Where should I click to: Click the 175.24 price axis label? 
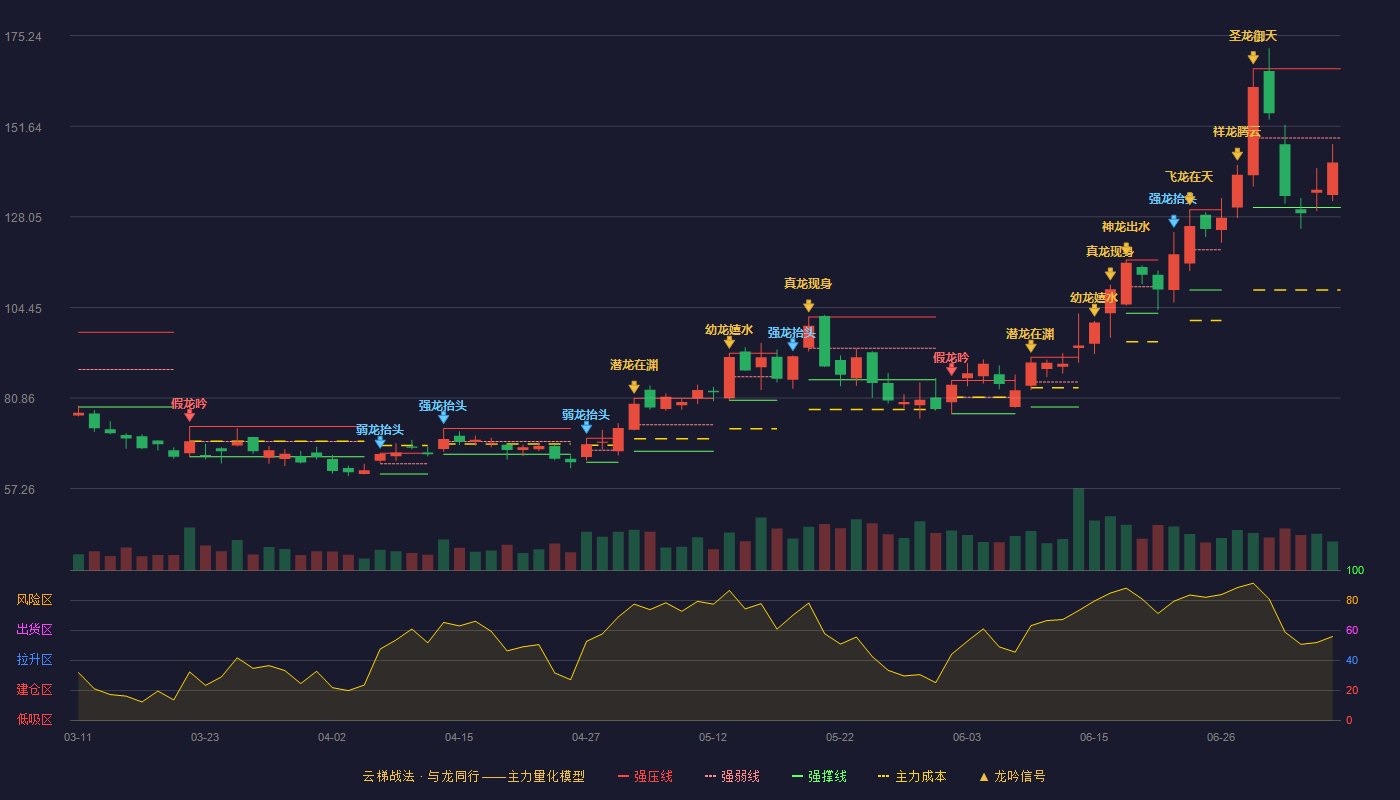(23, 37)
